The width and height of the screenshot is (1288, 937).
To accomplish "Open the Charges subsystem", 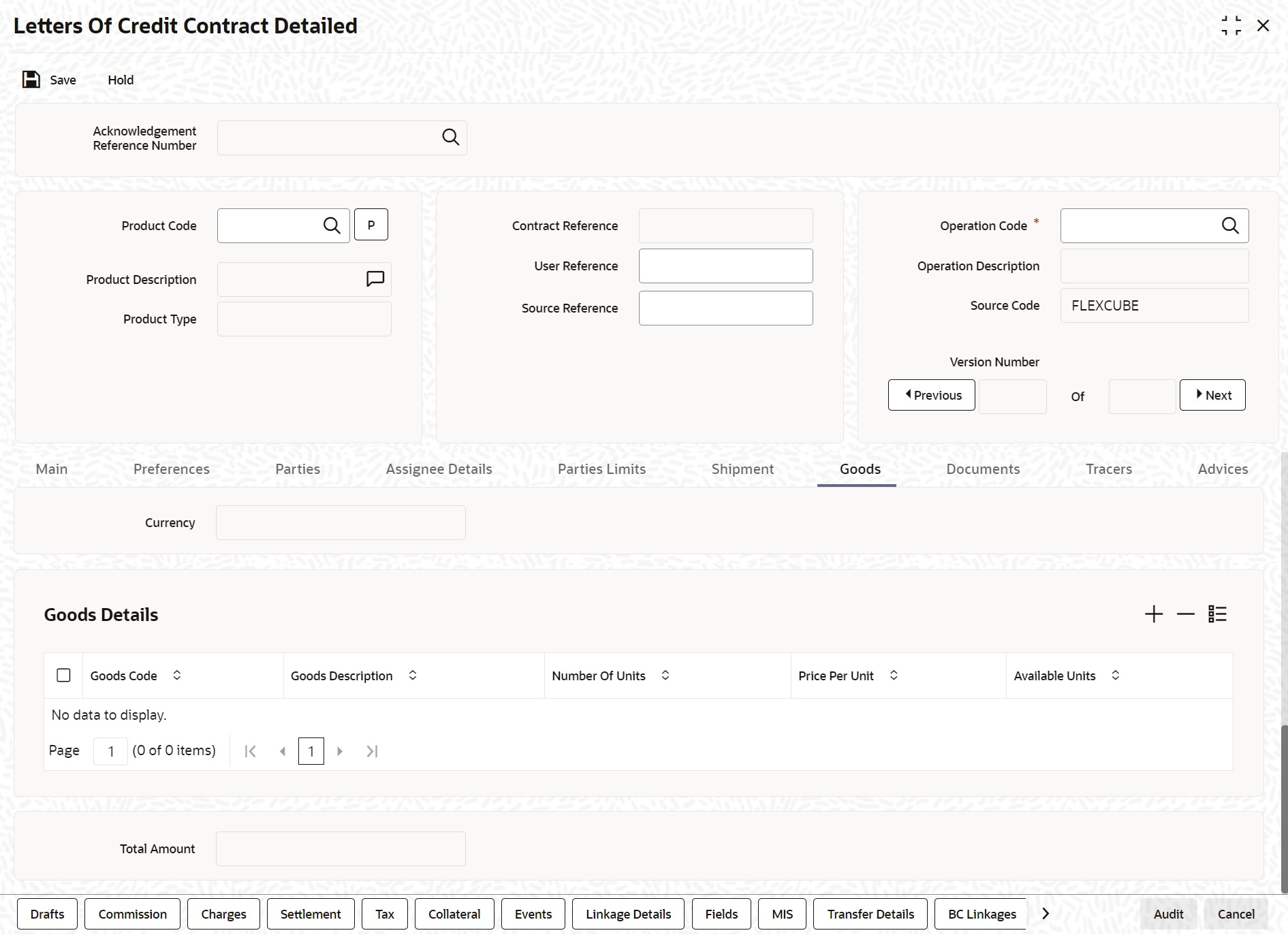I will [x=224, y=914].
